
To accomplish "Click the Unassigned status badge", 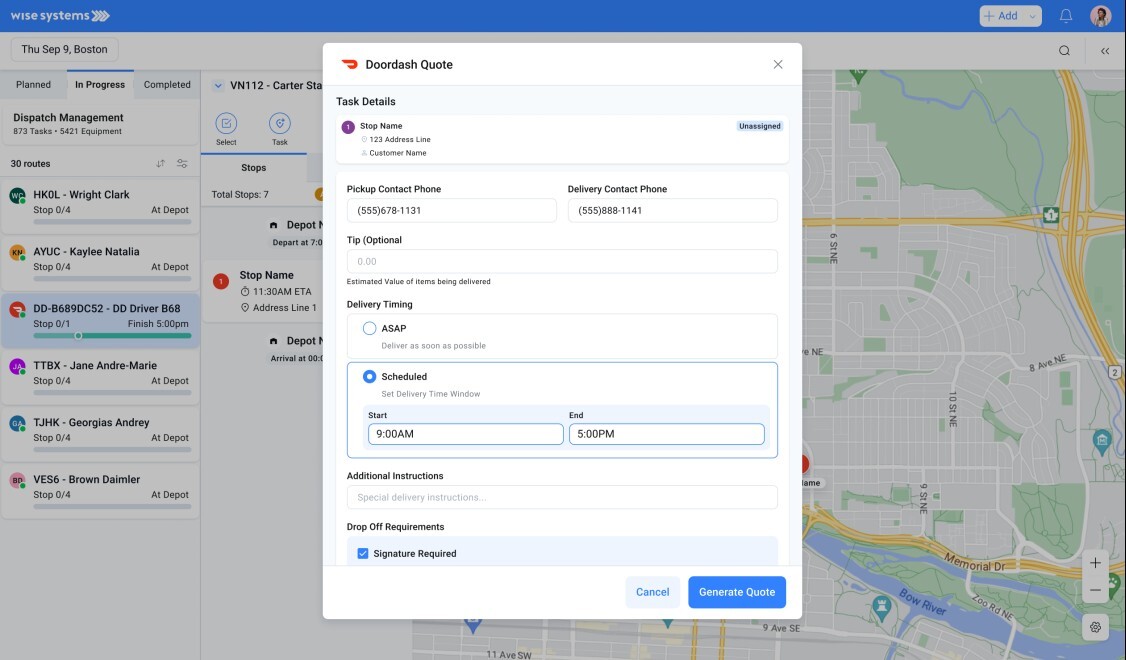I will pos(760,126).
